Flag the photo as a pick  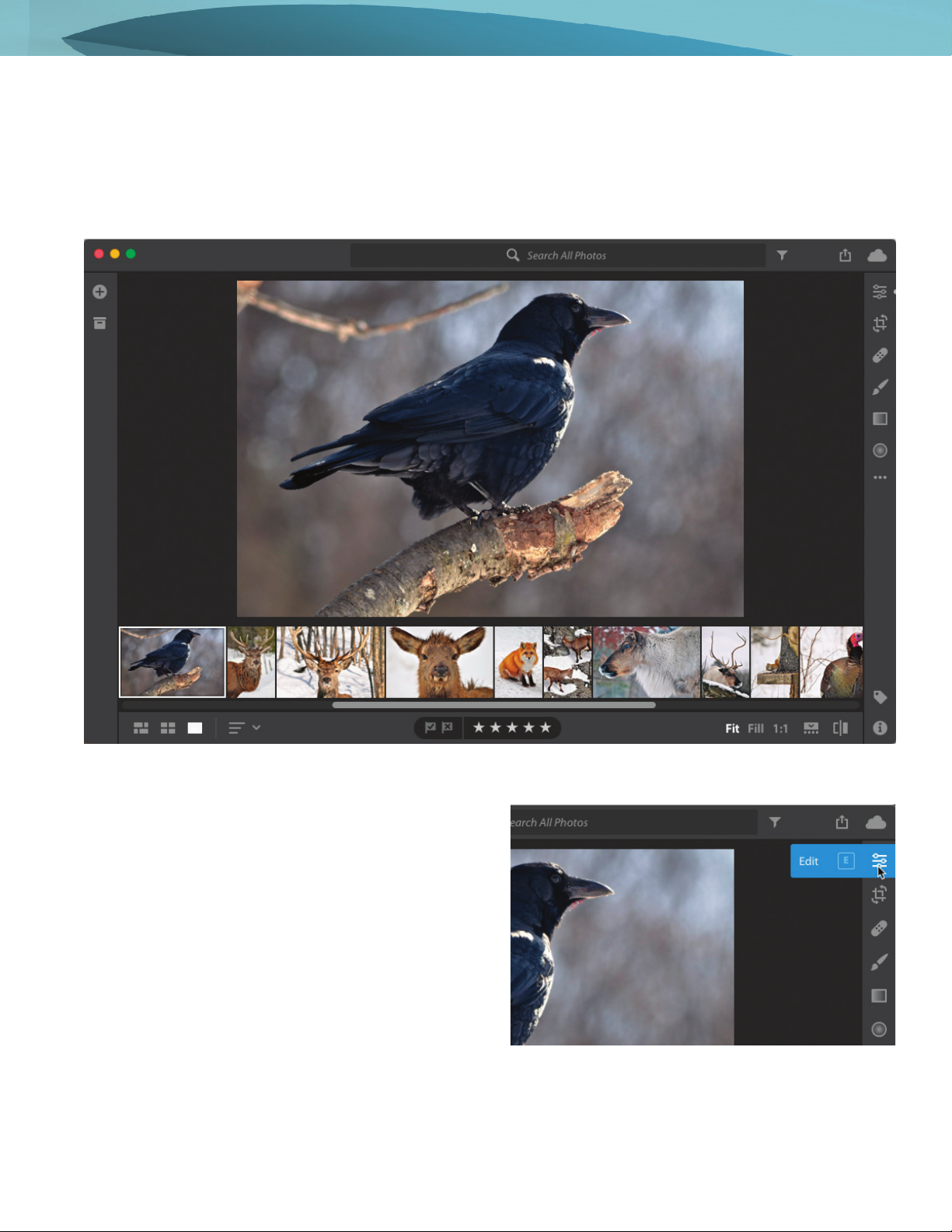[431, 728]
